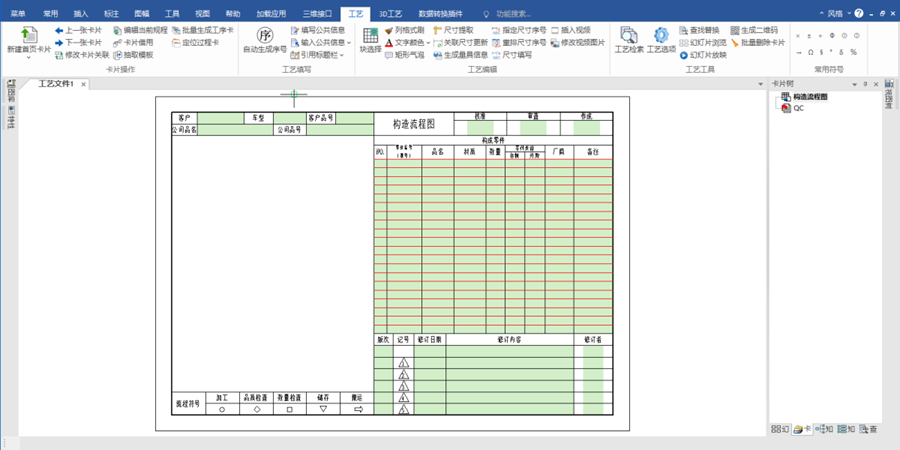Image resolution: width=900 pixels, height=450 pixels.
Task: Open the 输入公共信息 dropdown
Action: point(349,42)
